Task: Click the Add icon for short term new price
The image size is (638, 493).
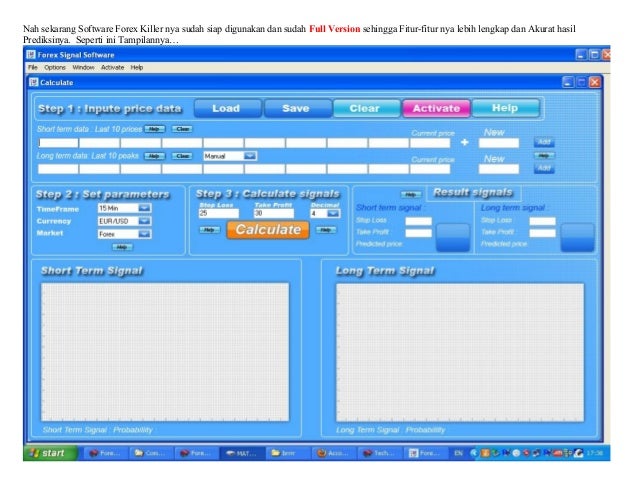Action: pos(544,142)
